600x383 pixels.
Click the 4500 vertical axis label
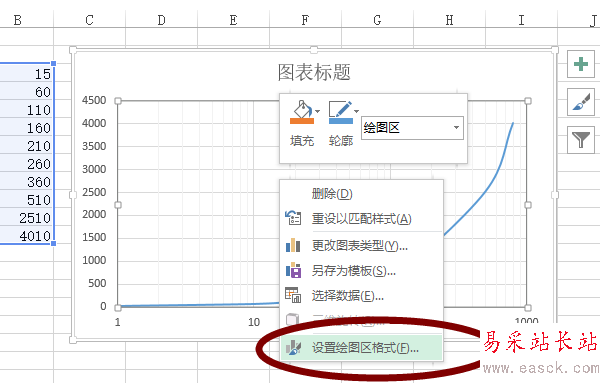click(94, 100)
